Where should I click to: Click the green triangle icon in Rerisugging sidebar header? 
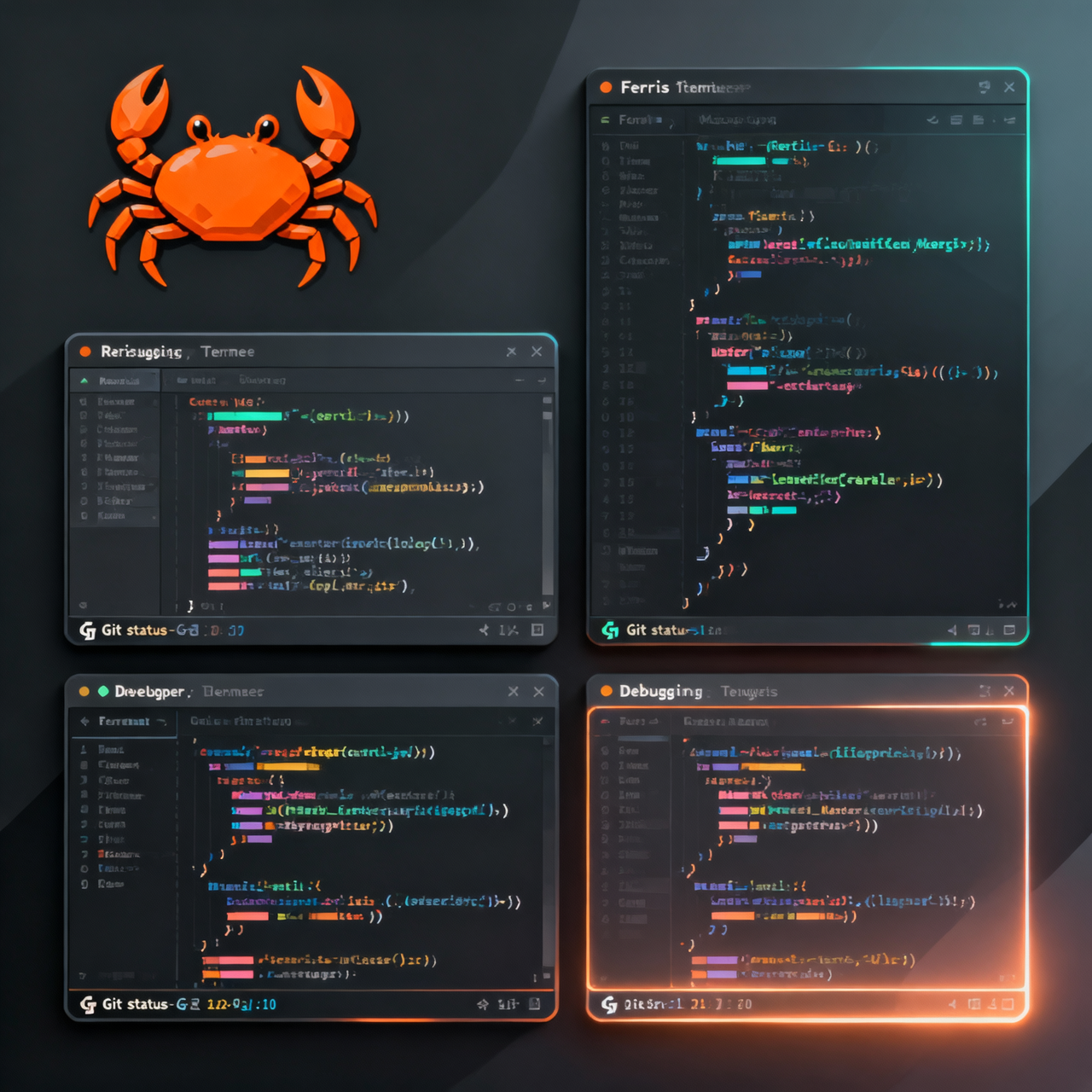[84, 380]
